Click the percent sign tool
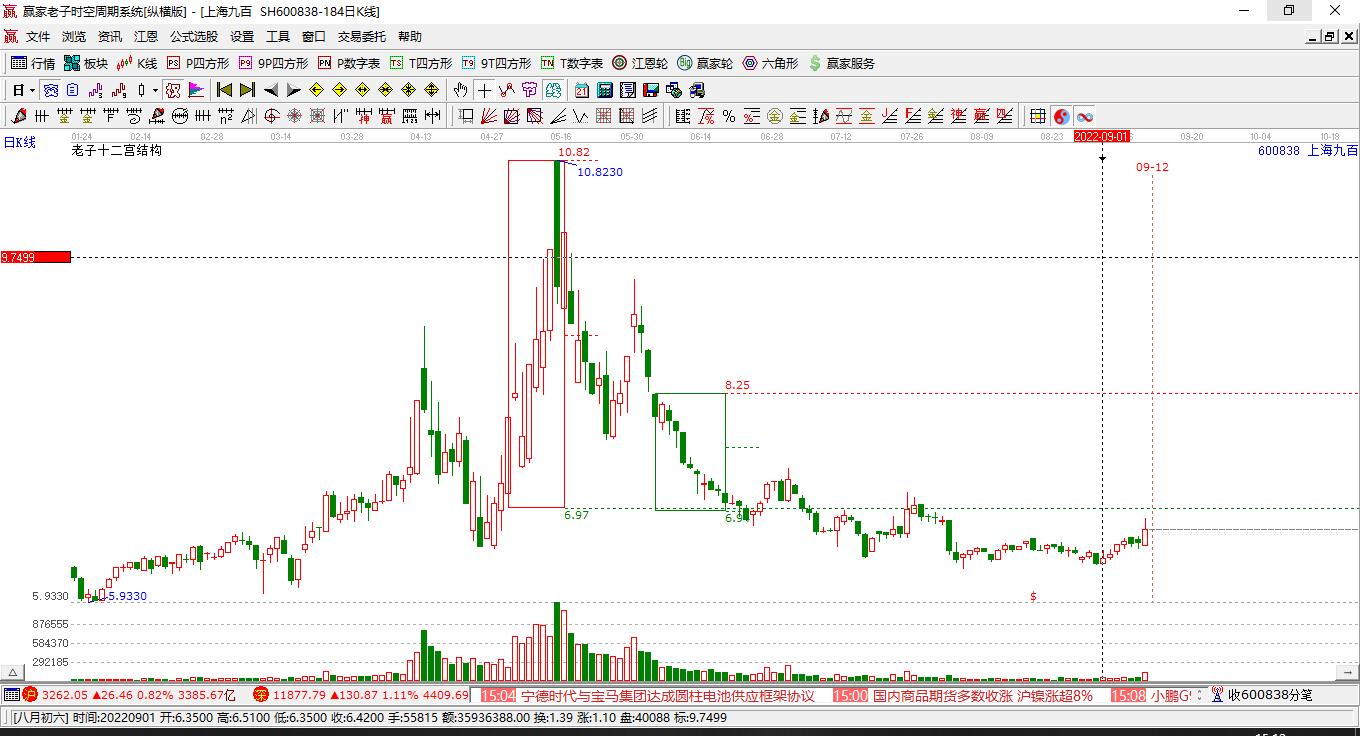 (x=729, y=116)
